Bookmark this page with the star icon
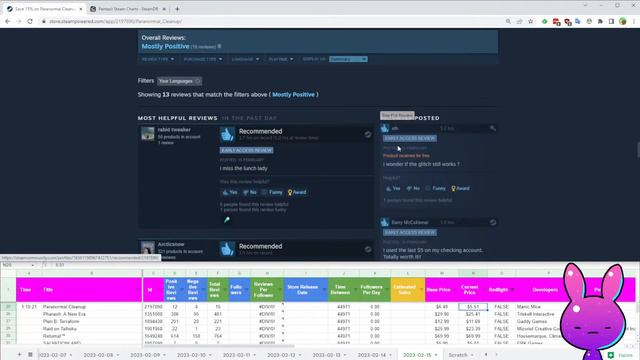 [x=531, y=21]
